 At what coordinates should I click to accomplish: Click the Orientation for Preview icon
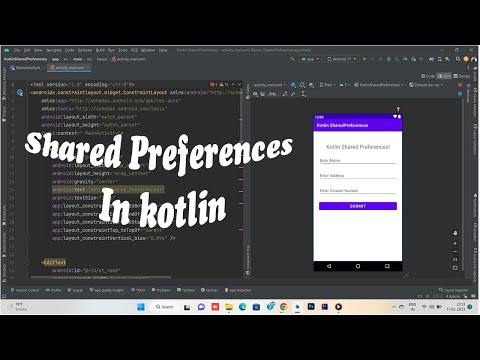coord(302,85)
